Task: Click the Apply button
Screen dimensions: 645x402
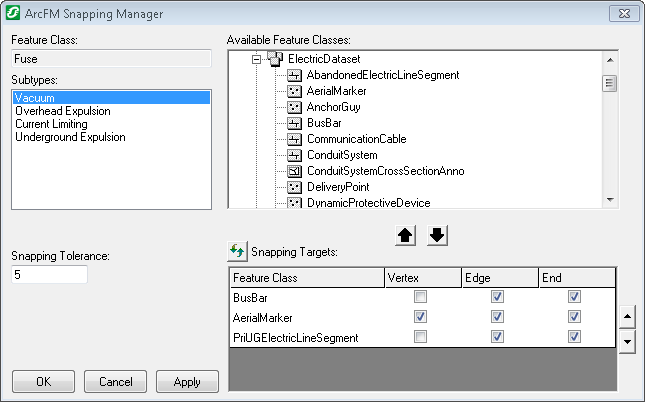Action: [x=187, y=381]
